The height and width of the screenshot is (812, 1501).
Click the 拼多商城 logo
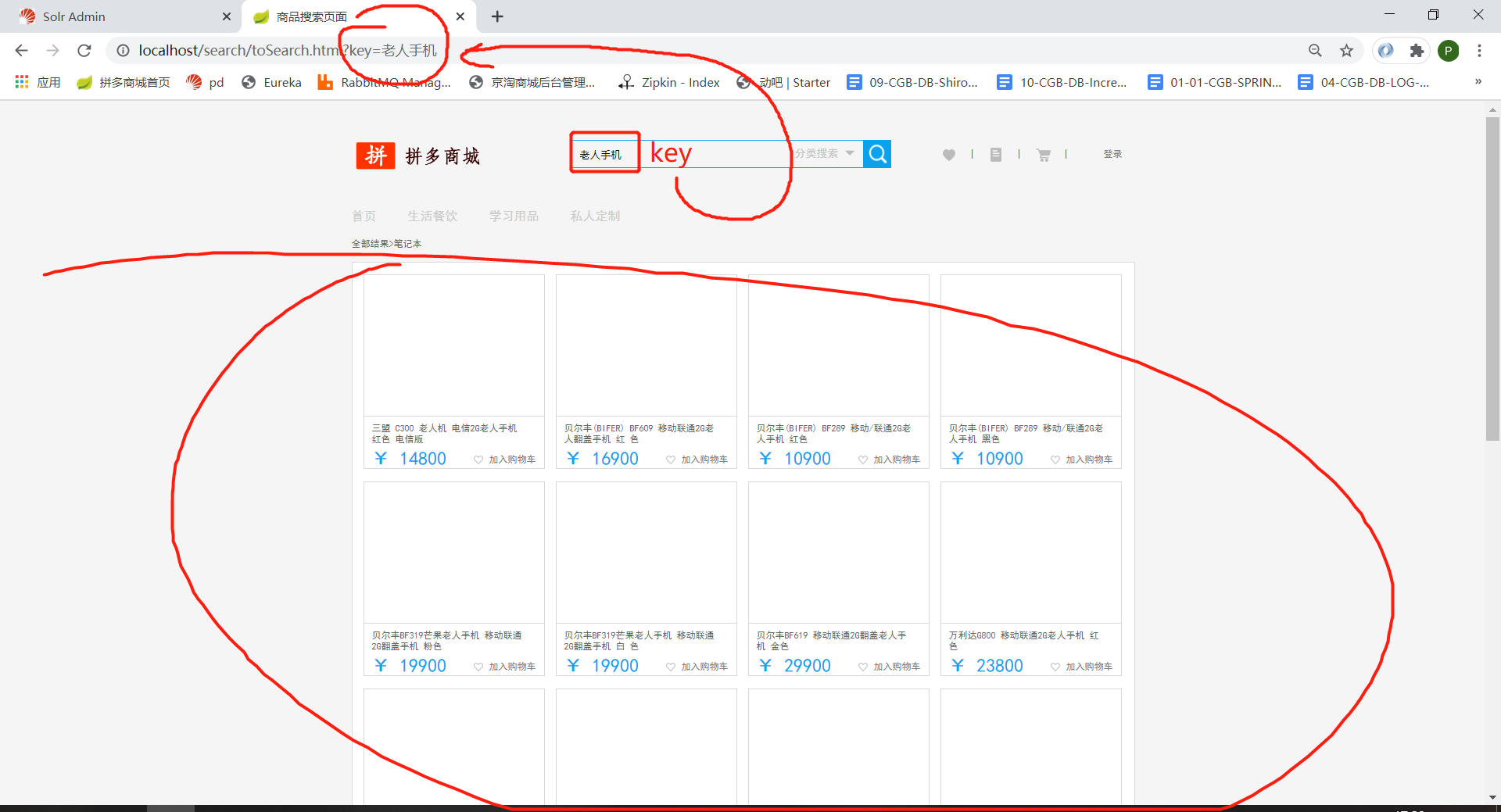click(x=418, y=156)
